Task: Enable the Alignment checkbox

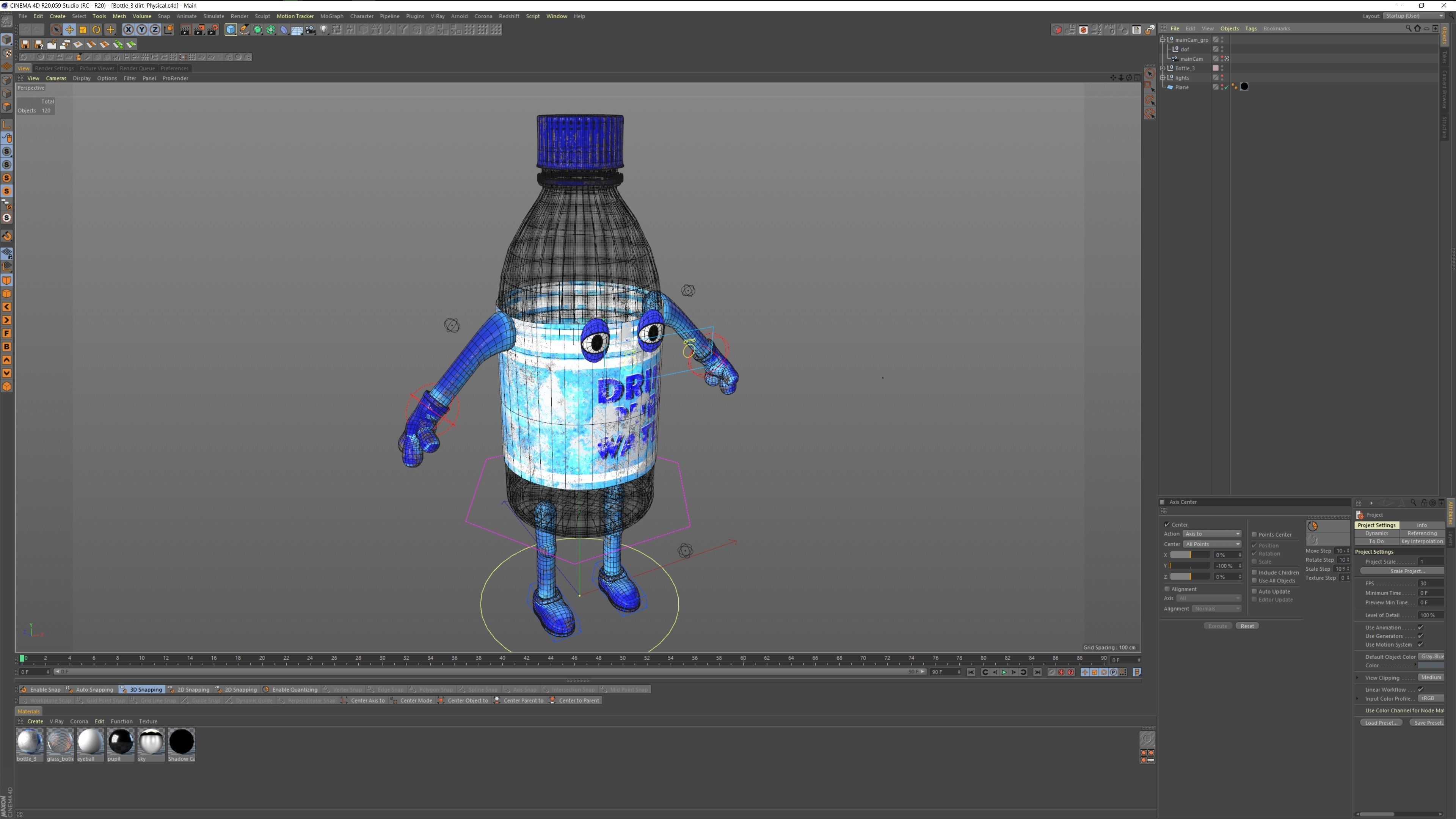Action: pyautogui.click(x=1167, y=589)
